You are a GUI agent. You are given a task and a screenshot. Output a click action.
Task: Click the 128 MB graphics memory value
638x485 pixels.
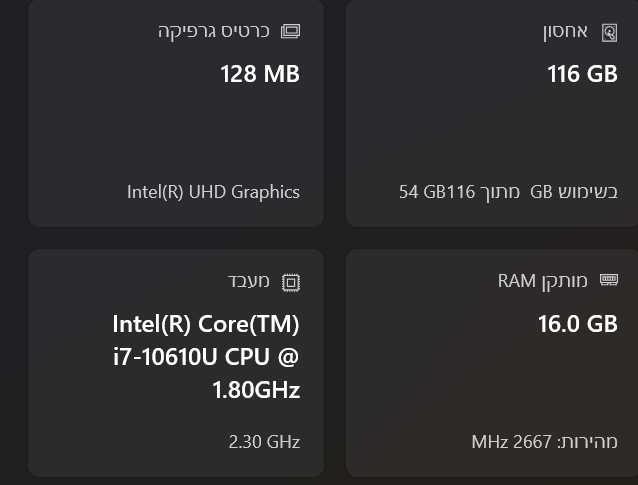260,74
